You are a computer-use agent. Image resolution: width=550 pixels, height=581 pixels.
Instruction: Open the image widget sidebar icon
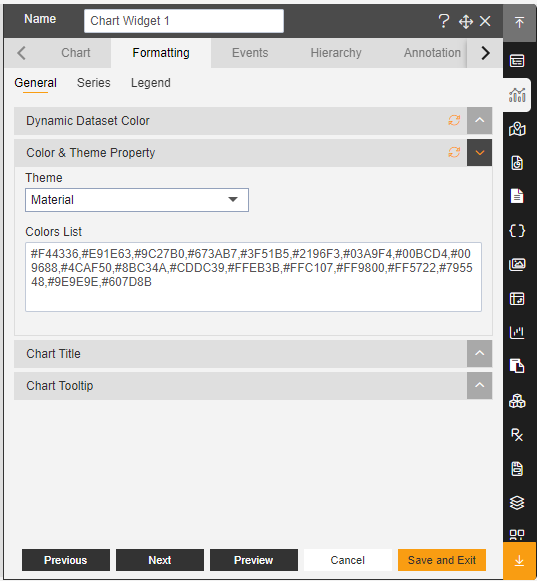(517, 265)
